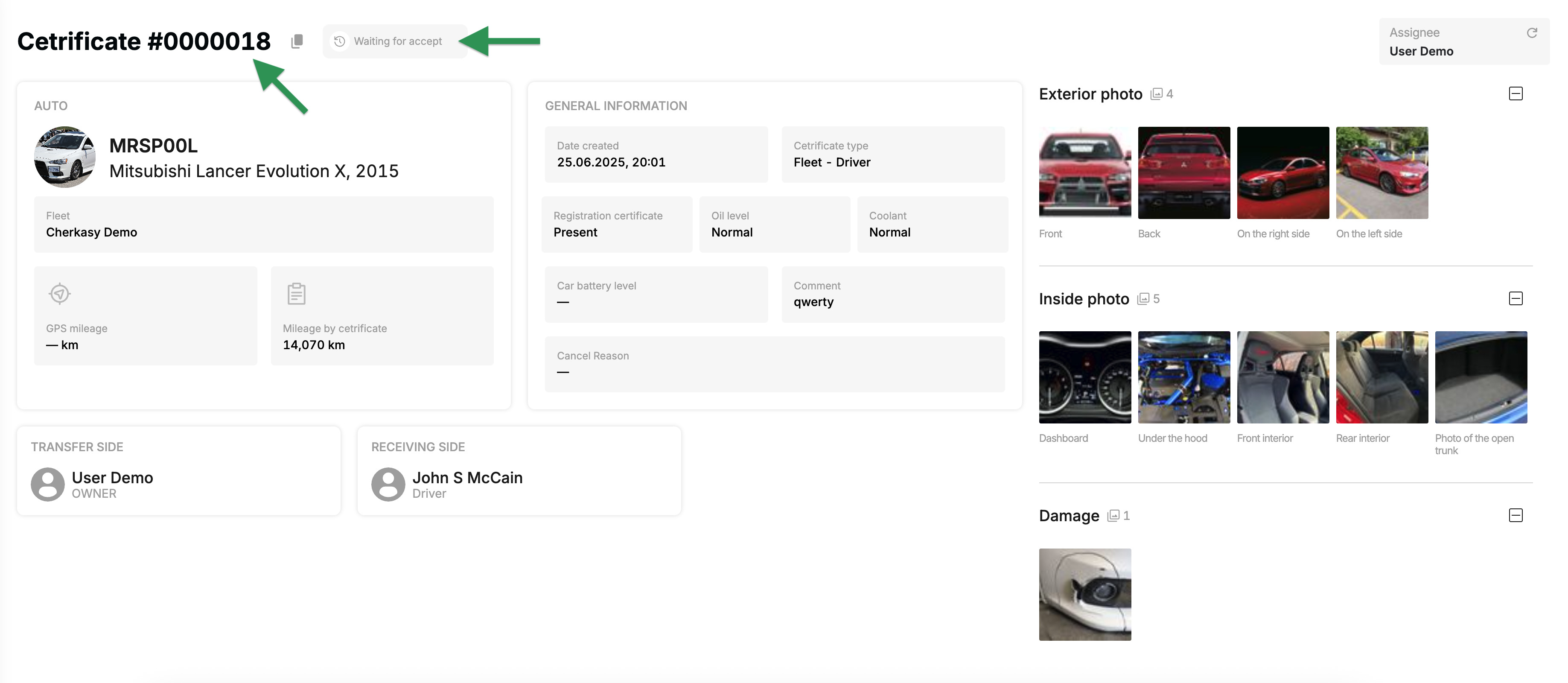Click the Registration certificate Present value
Image resolution: width=1568 pixels, height=683 pixels.
tap(575, 233)
